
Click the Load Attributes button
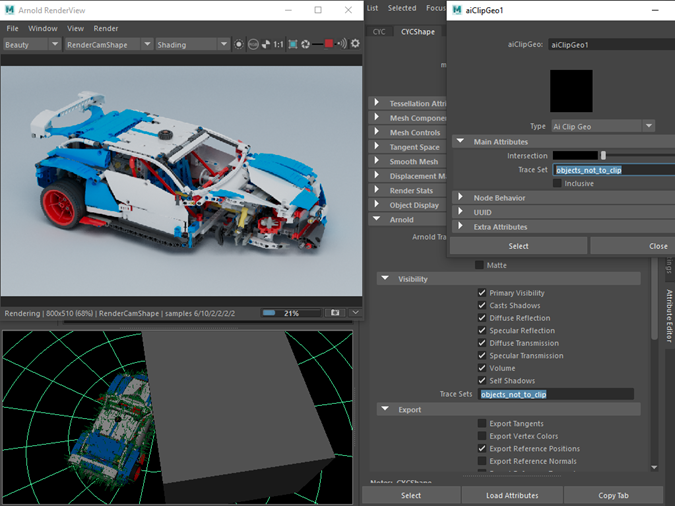pos(512,495)
